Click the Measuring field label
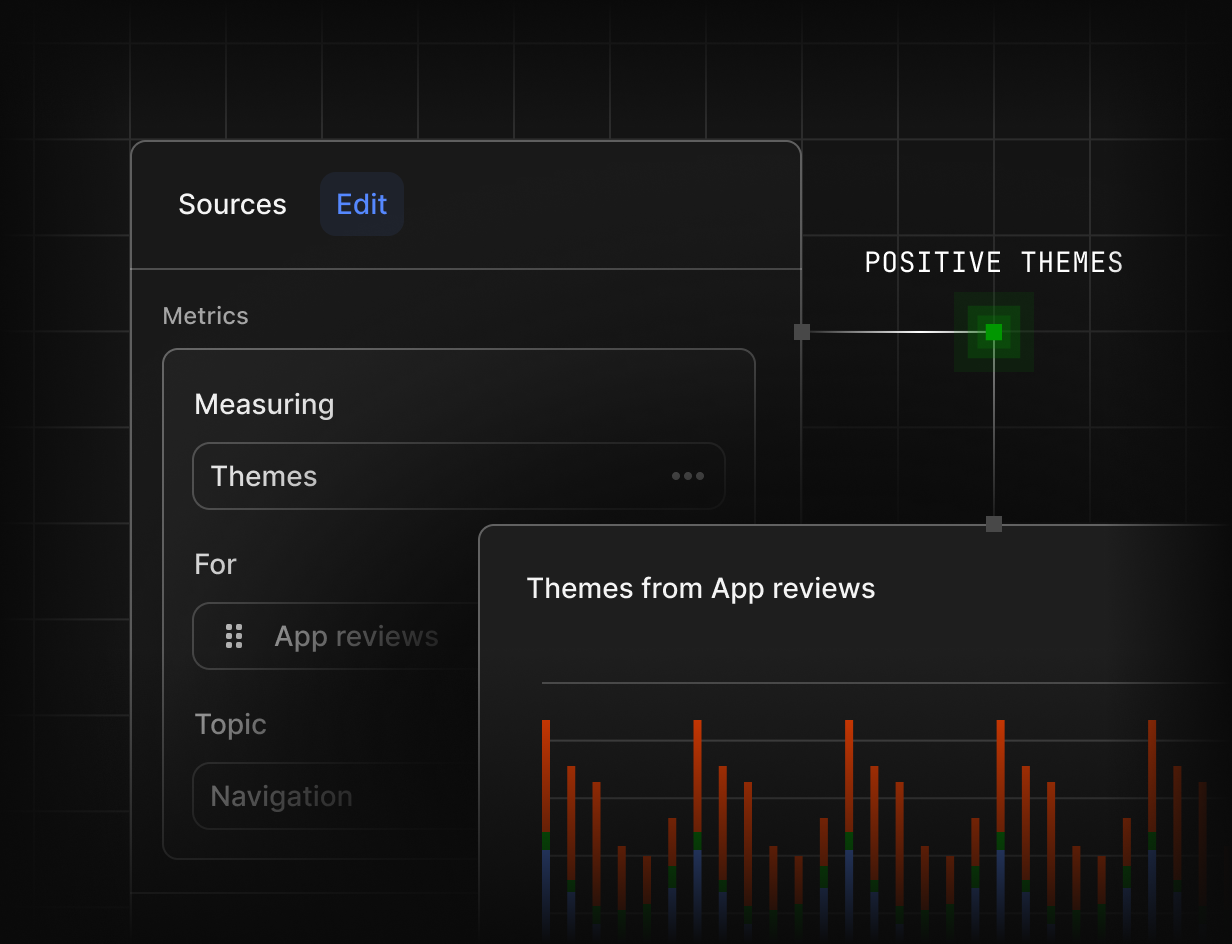 (264, 404)
